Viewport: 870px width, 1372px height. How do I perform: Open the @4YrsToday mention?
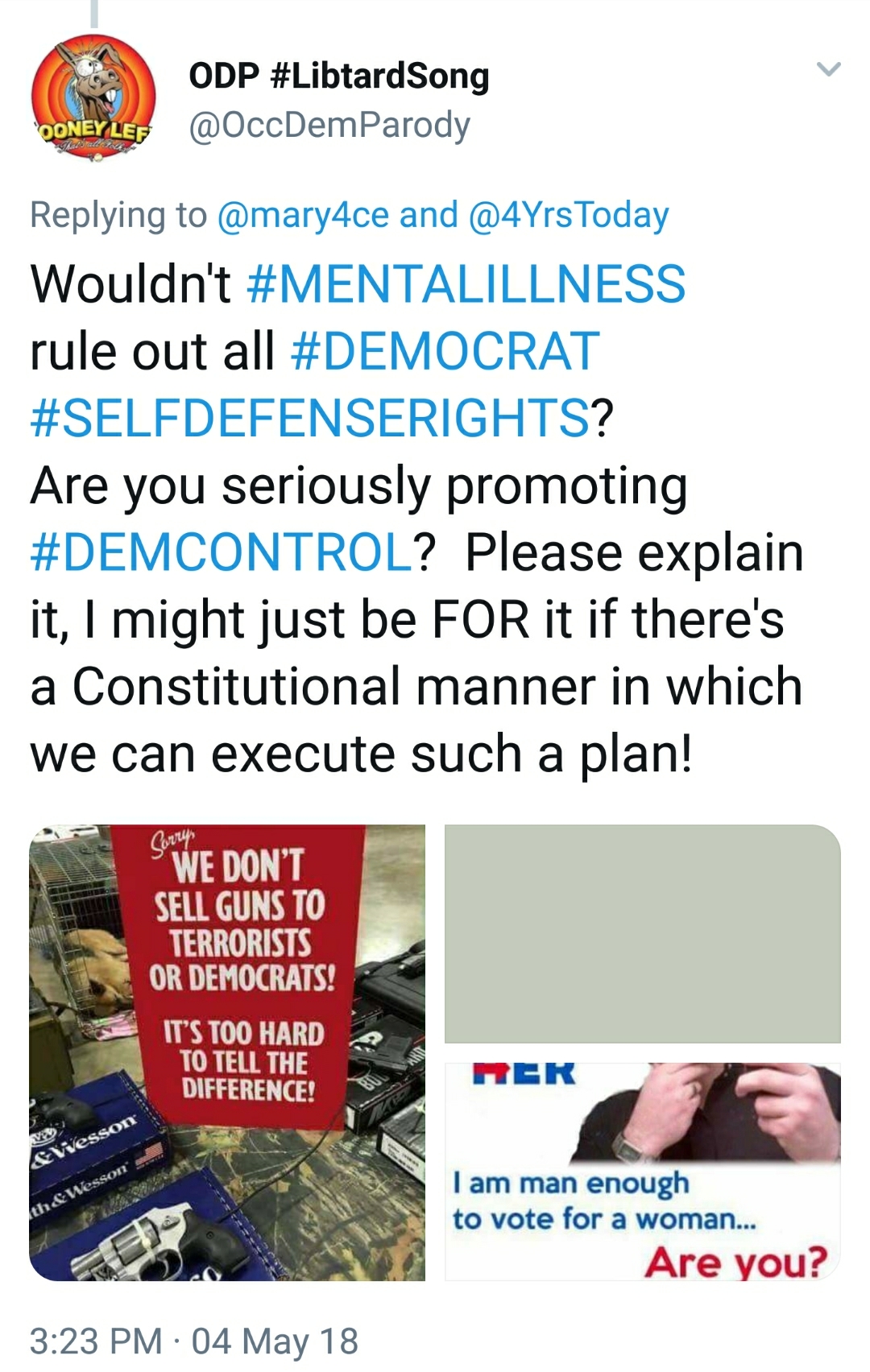pos(569,215)
